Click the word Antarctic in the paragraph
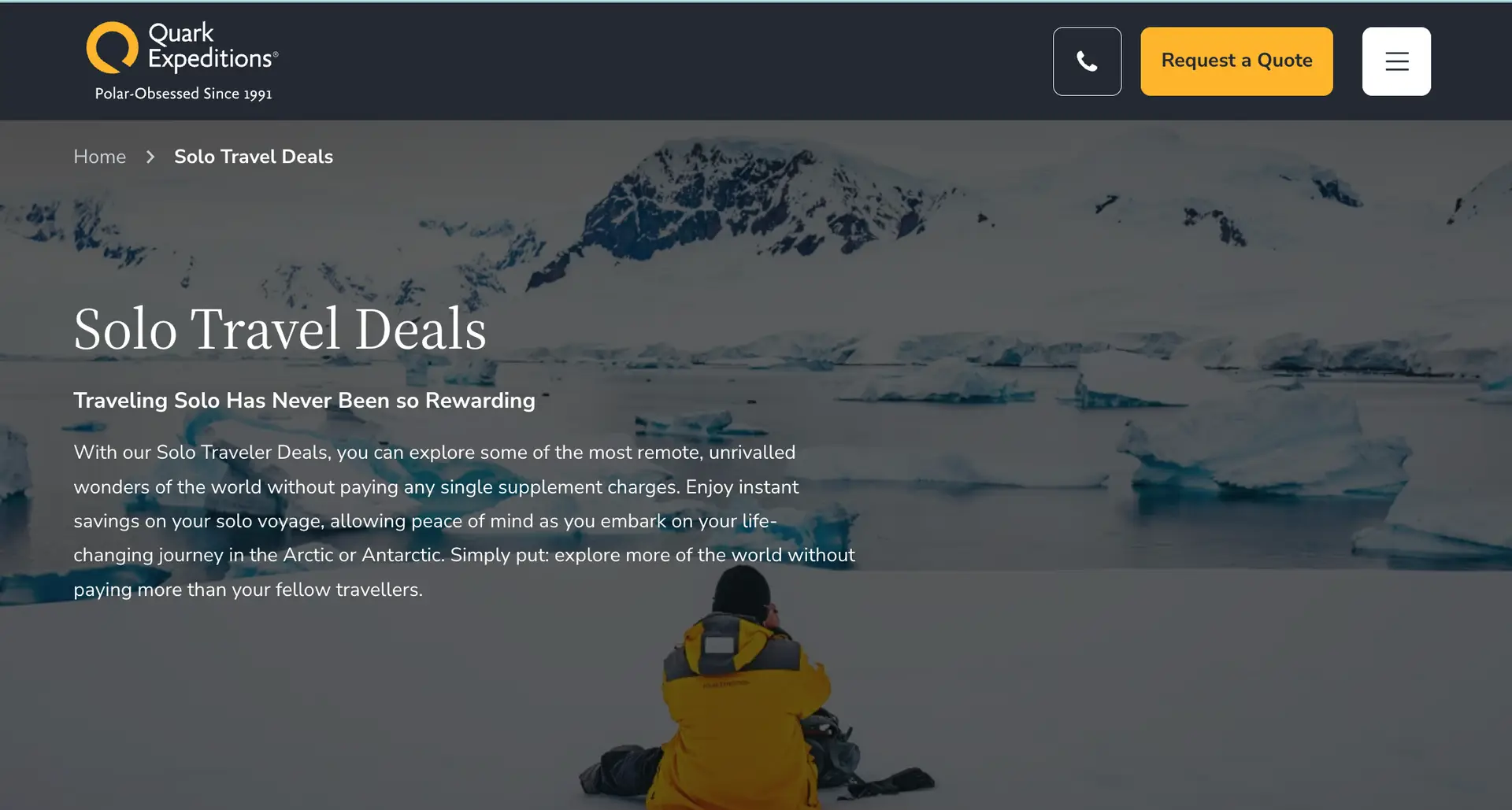 402,555
